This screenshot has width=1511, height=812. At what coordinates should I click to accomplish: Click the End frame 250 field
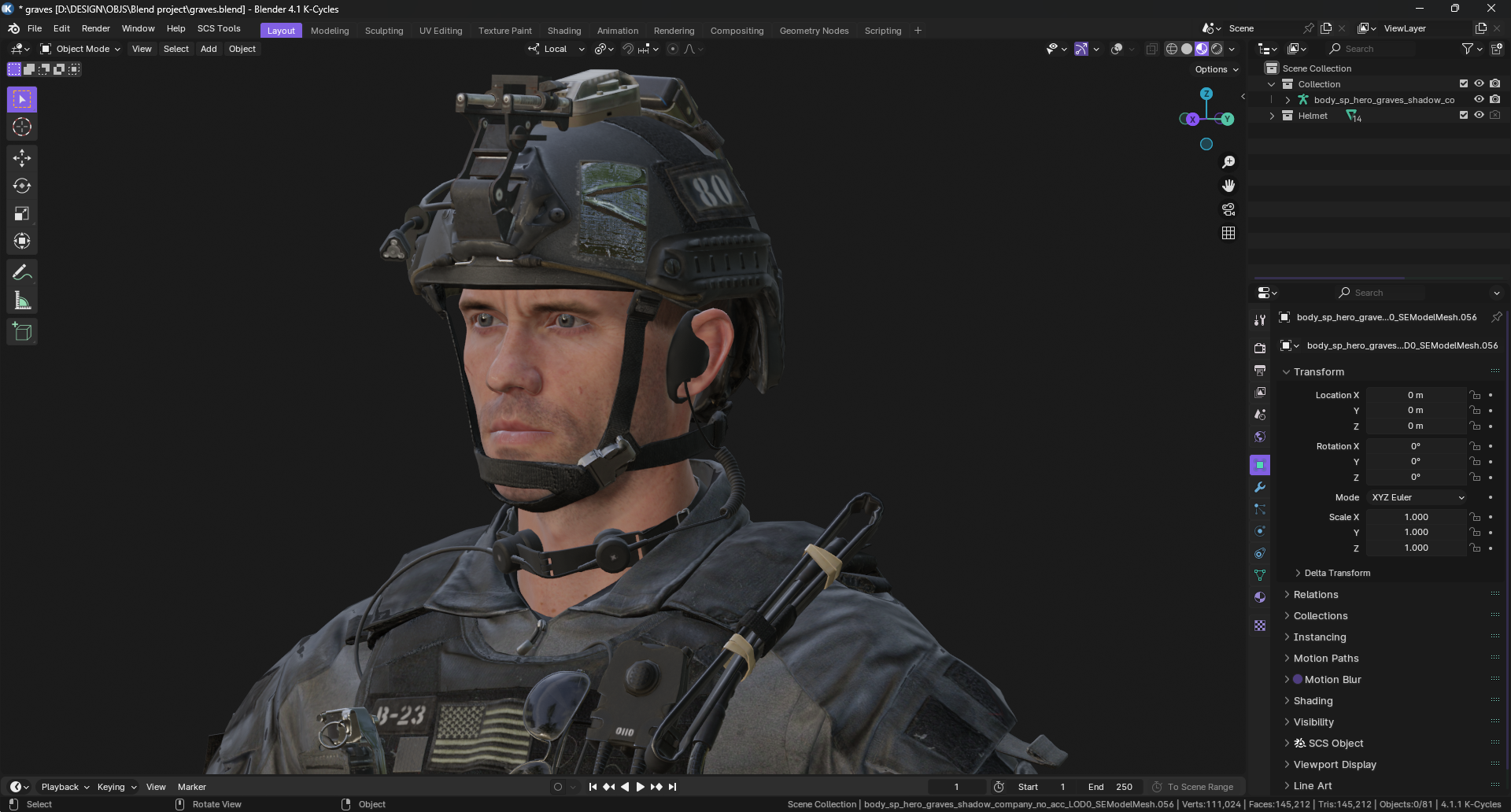coord(1110,787)
